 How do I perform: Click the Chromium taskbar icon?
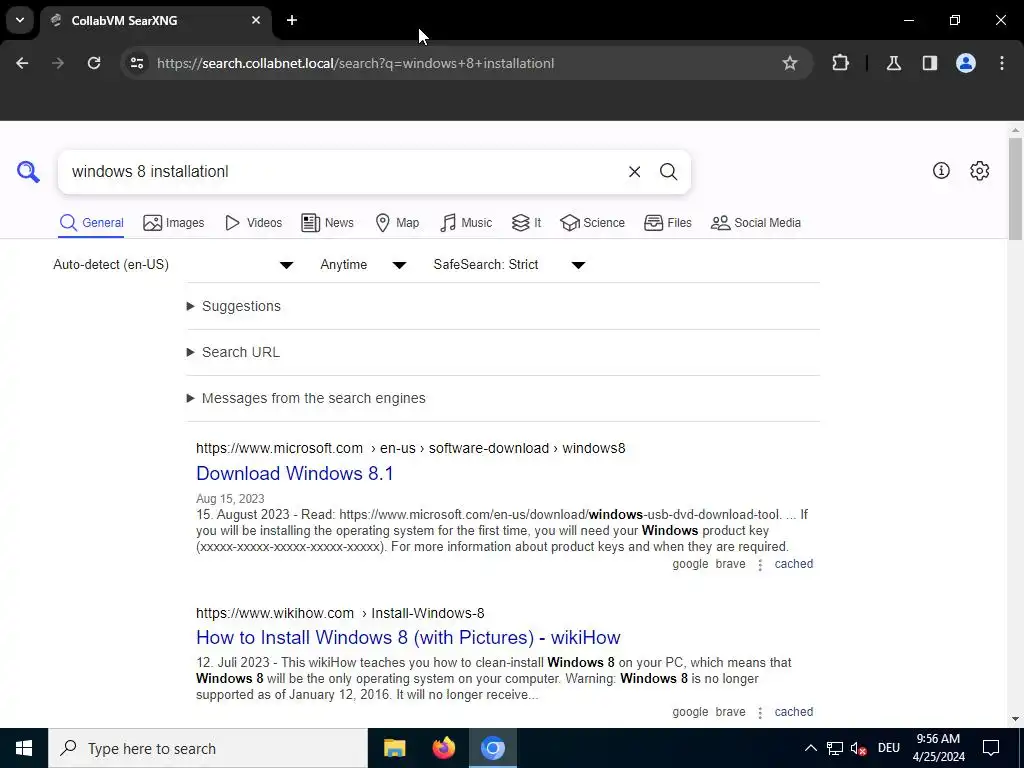pos(493,748)
